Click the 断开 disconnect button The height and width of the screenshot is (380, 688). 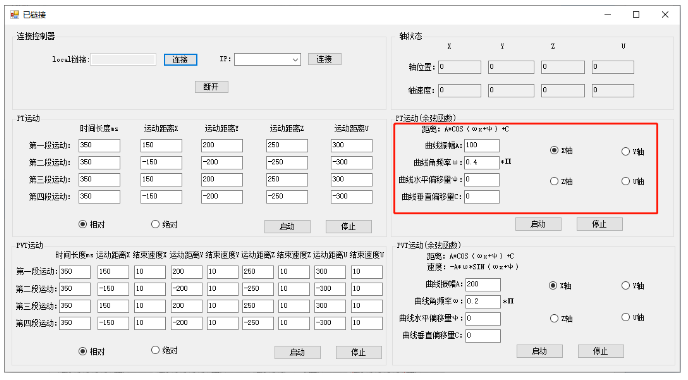tap(211, 86)
